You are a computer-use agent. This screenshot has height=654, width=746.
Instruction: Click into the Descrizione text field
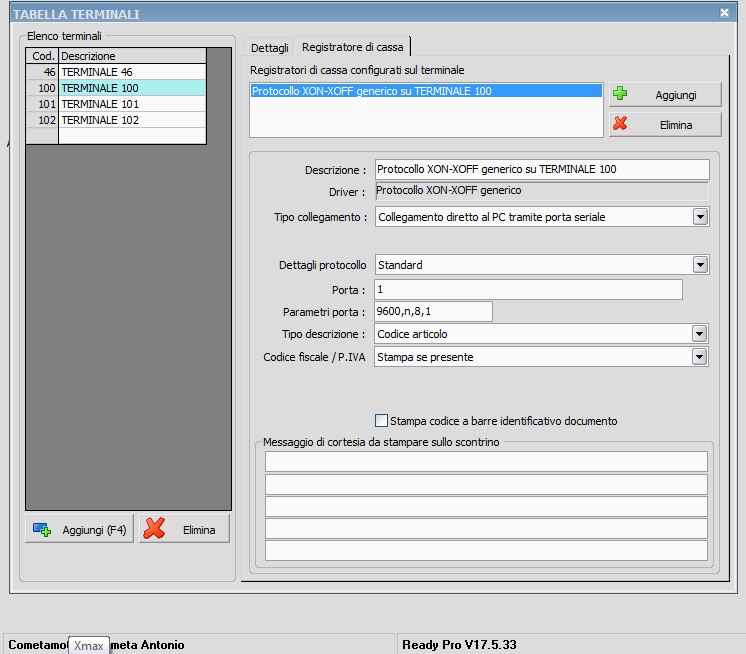point(541,169)
